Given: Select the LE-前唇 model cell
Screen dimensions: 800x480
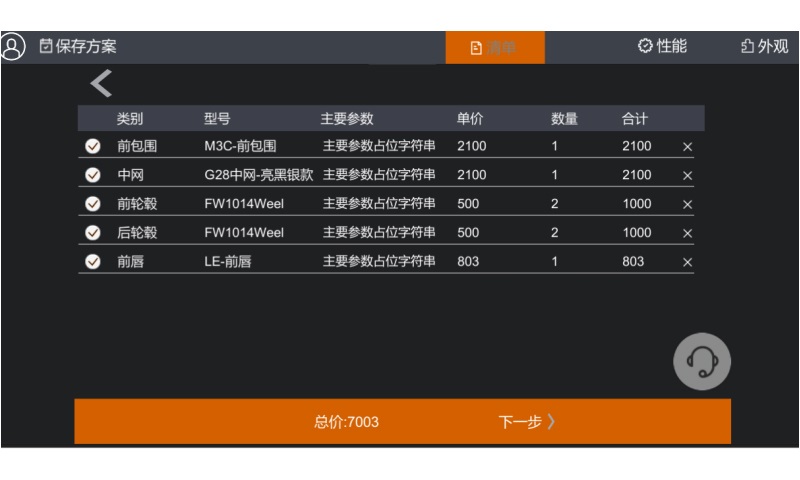Looking at the screenshot, I should pyautogui.click(x=228, y=262).
